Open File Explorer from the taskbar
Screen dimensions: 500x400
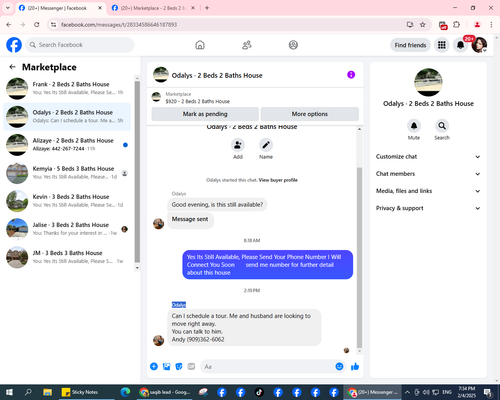coord(48,392)
